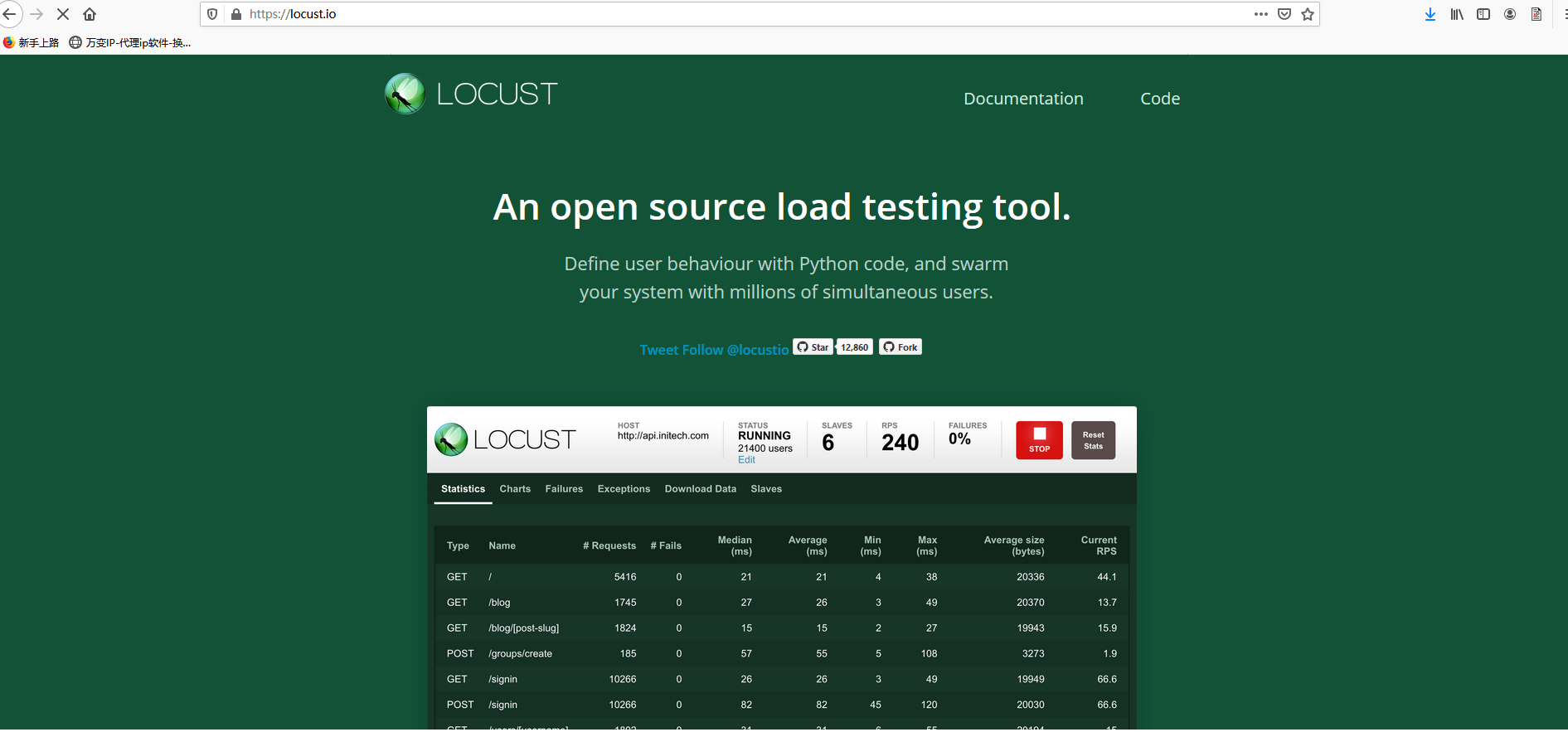Image resolution: width=1568 pixels, height=732 pixels.
Task: Follow @locustio on Twitter
Action: (736, 350)
